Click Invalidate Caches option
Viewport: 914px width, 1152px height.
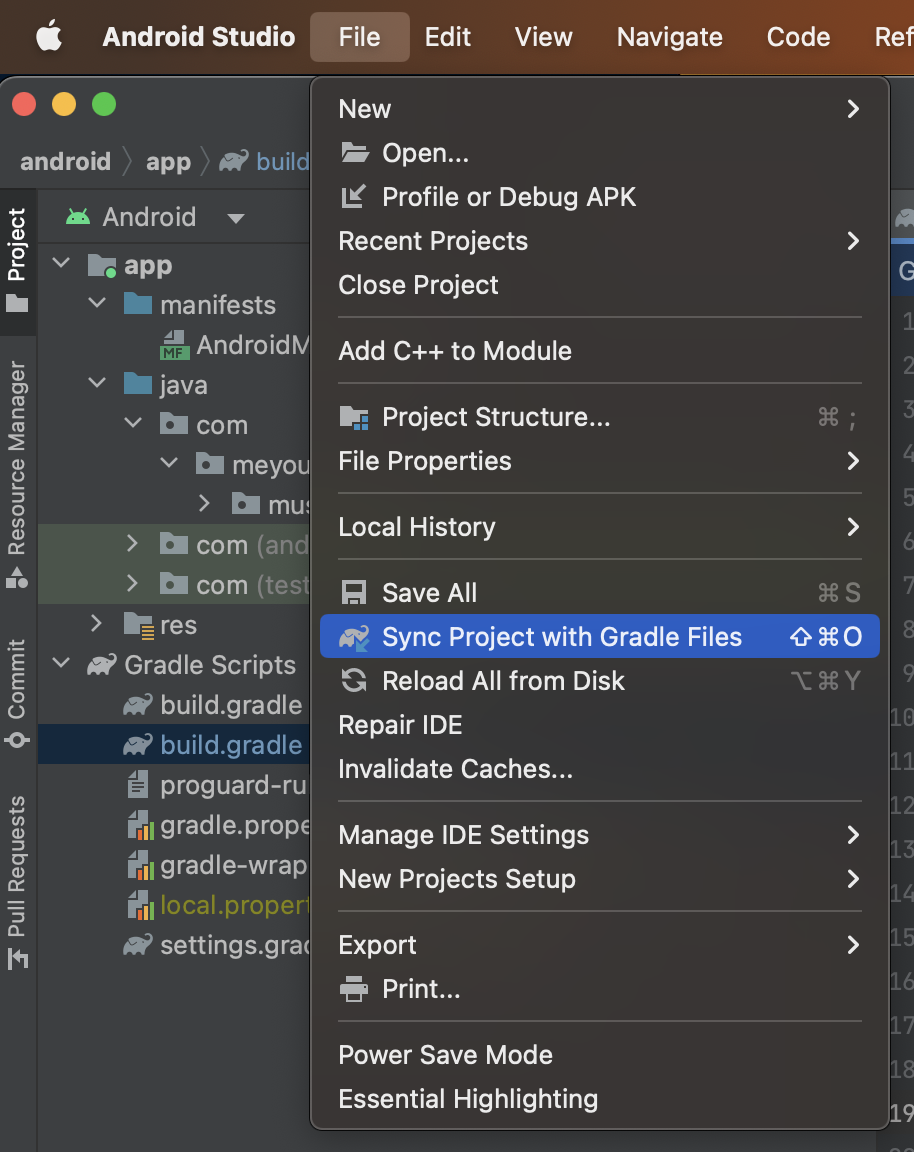455,769
